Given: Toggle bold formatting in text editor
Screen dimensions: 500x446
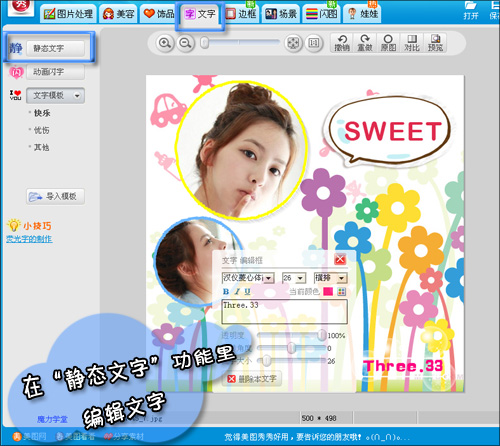Looking at the screenshot, I should click(226, 292).
